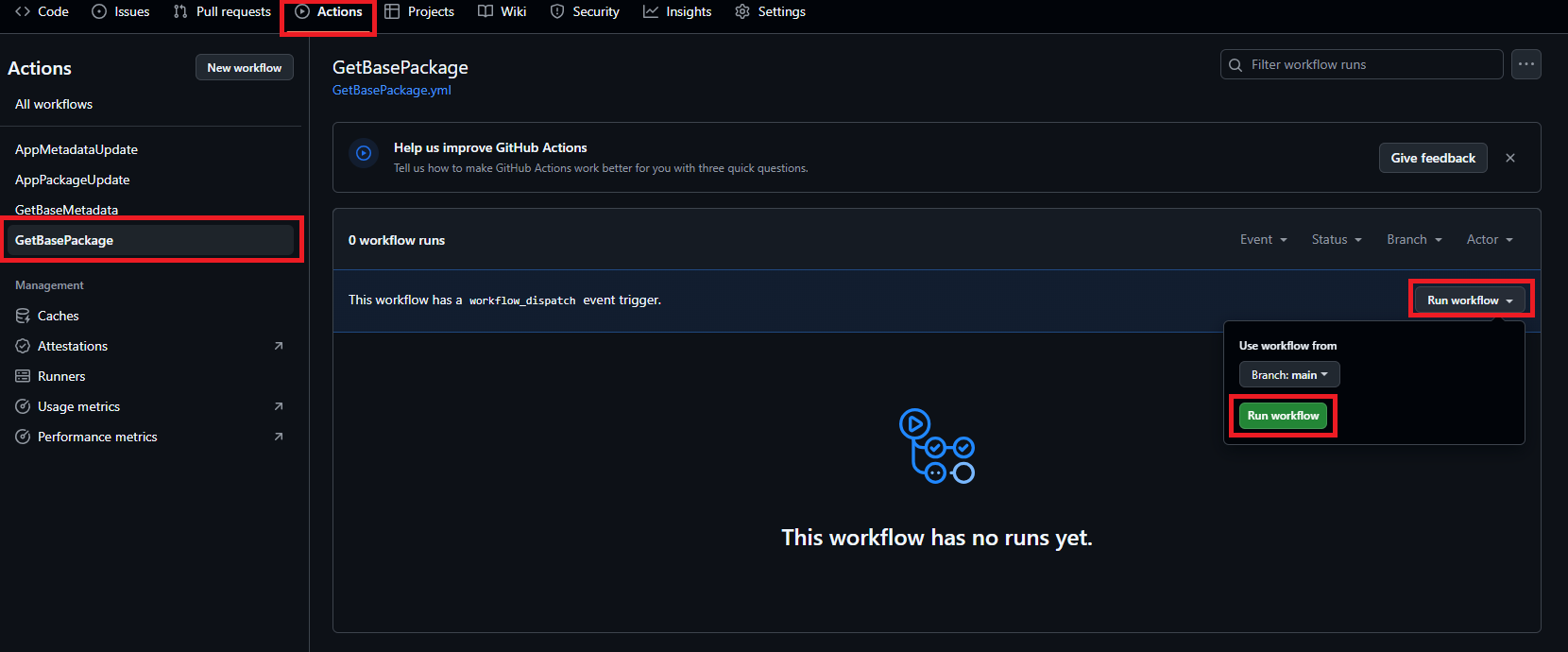This screenshot has width=1568, height=652.
Task: Switch to the Projects tab
Action: [419, 11]
